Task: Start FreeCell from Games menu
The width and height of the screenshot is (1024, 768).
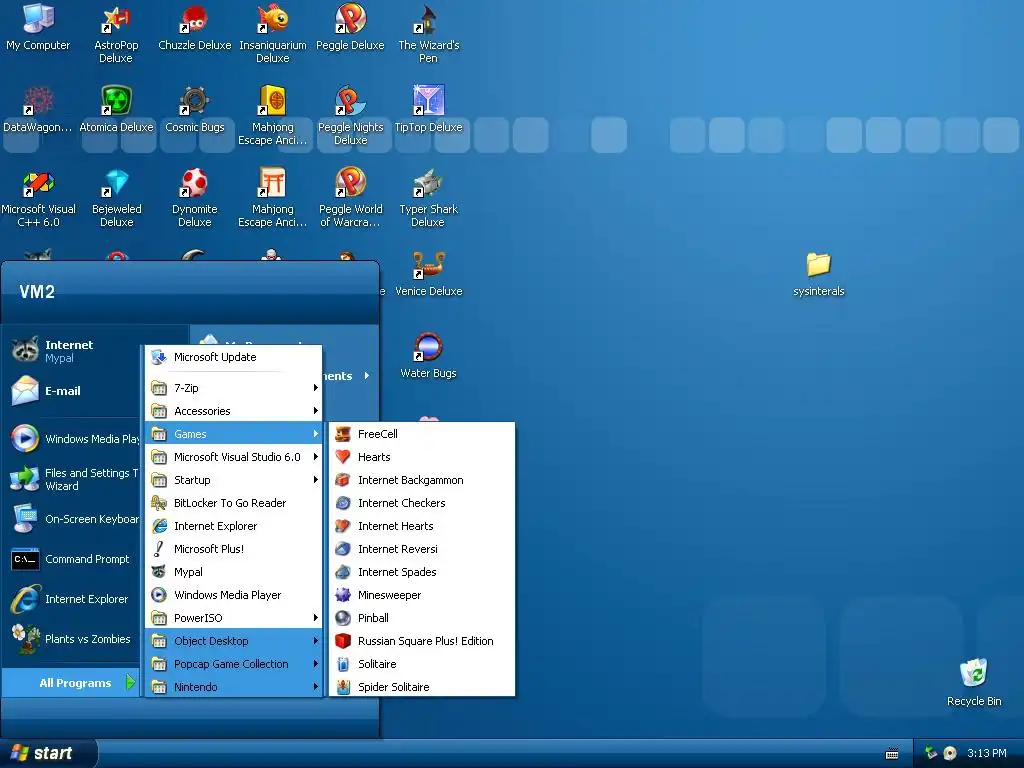Action: tap(422, 434)
